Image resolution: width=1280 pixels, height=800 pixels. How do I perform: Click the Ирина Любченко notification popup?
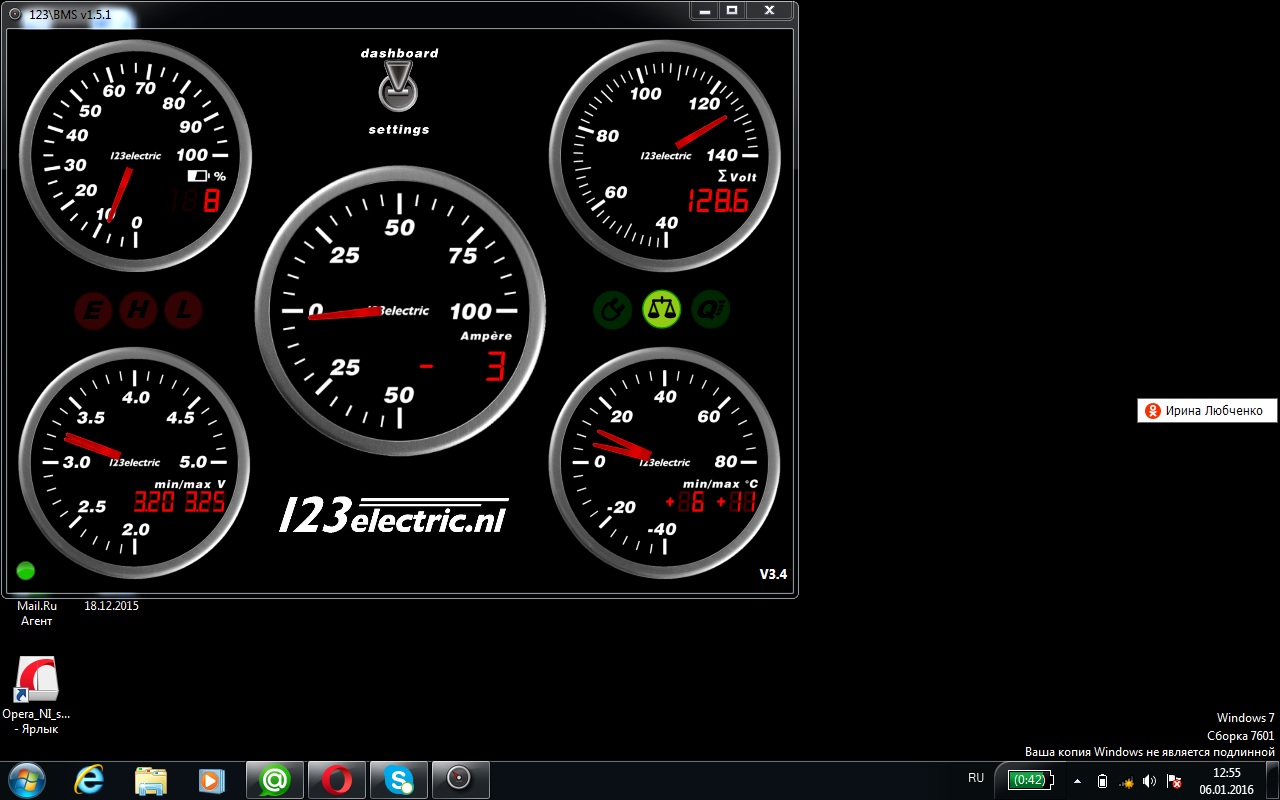[1207, 411]
